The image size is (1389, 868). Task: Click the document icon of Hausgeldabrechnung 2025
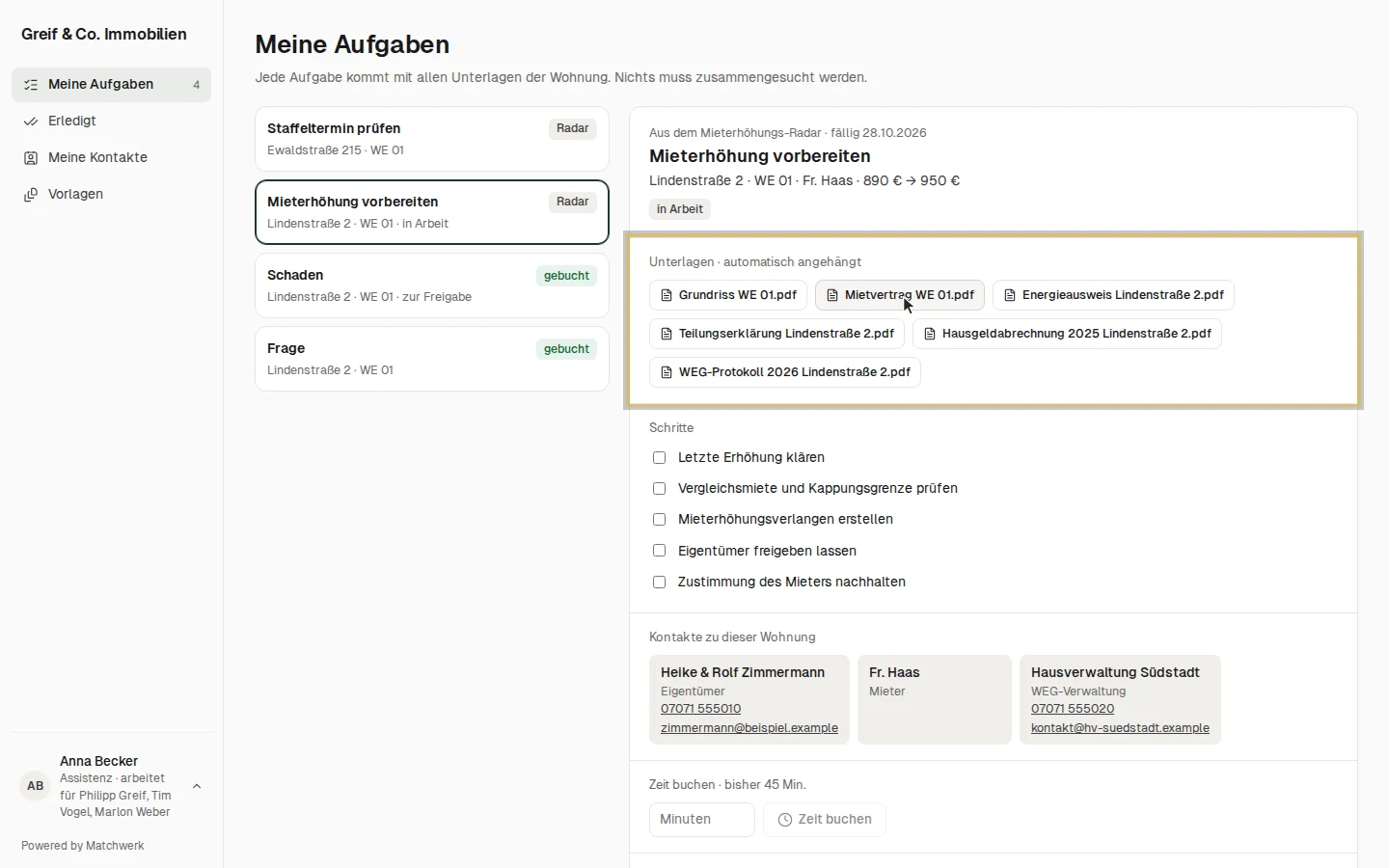(930, 334)
